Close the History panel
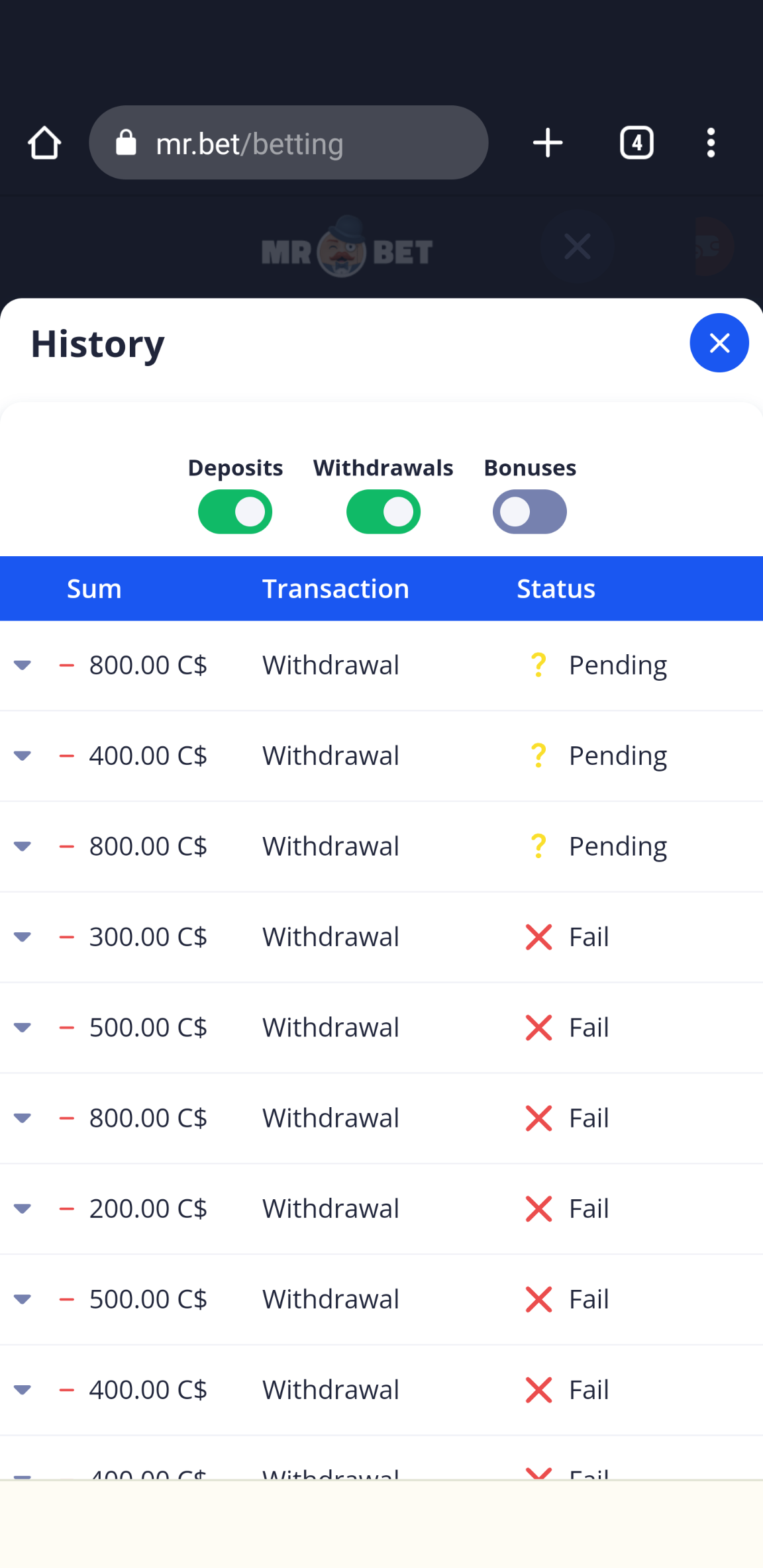This screenshot has height=1568, width=763. pos(719,343)
